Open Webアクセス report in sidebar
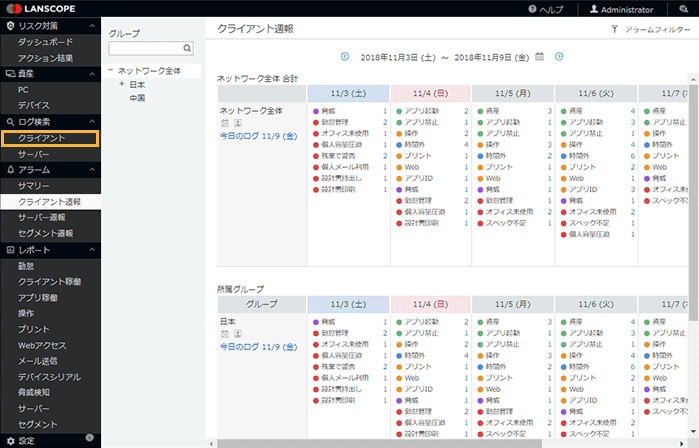This screenshot has width=699, height=448. (x=41, y=346)
